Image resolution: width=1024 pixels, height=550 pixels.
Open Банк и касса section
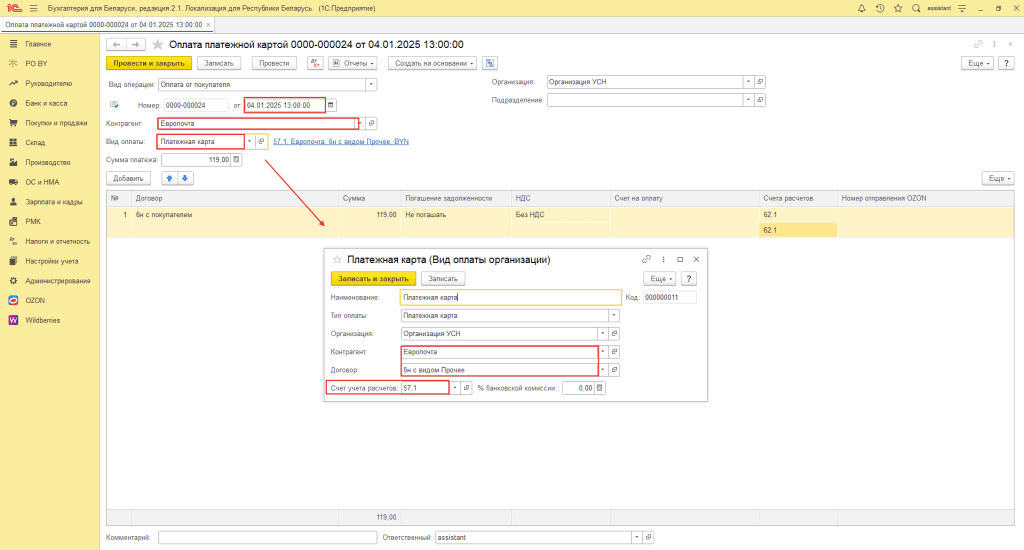(x=46, y=103)
